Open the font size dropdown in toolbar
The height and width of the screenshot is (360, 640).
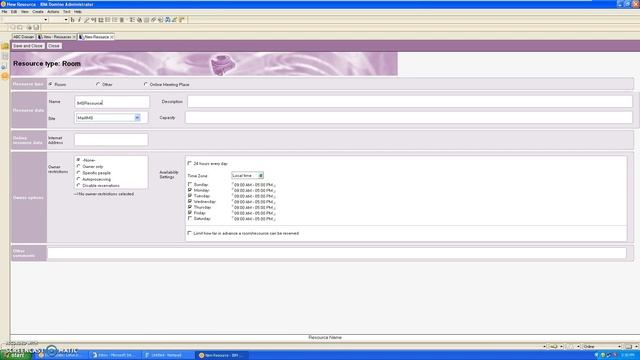(x=66, y=20)
